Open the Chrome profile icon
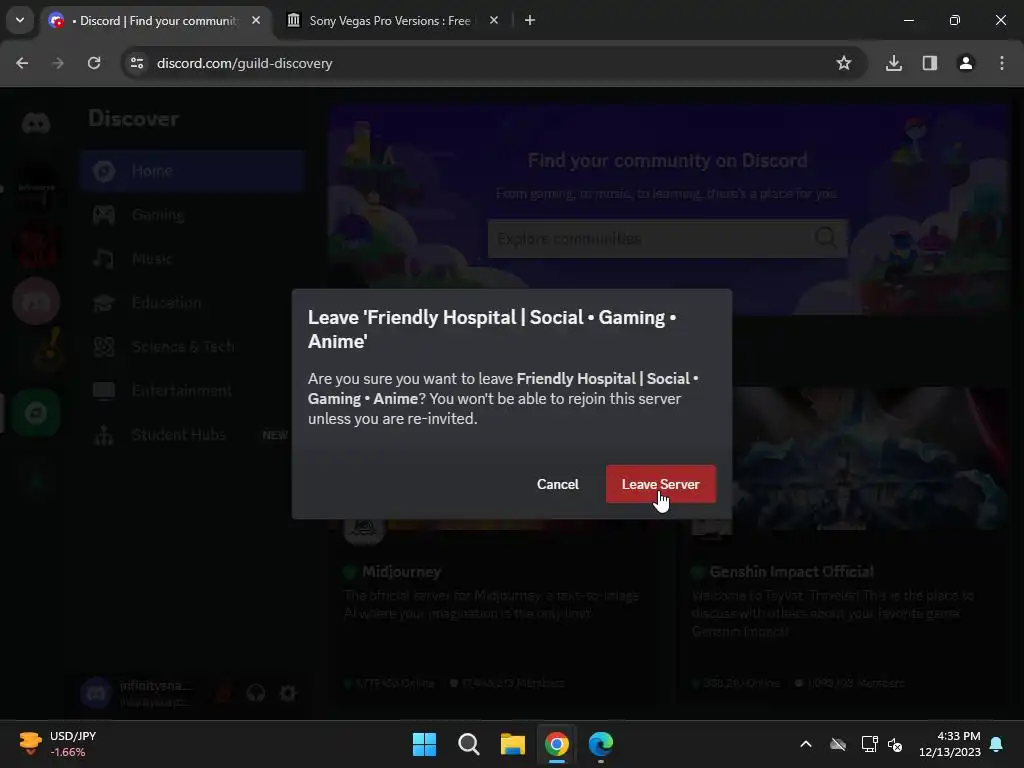1024x768 pixels. point(966,63)
